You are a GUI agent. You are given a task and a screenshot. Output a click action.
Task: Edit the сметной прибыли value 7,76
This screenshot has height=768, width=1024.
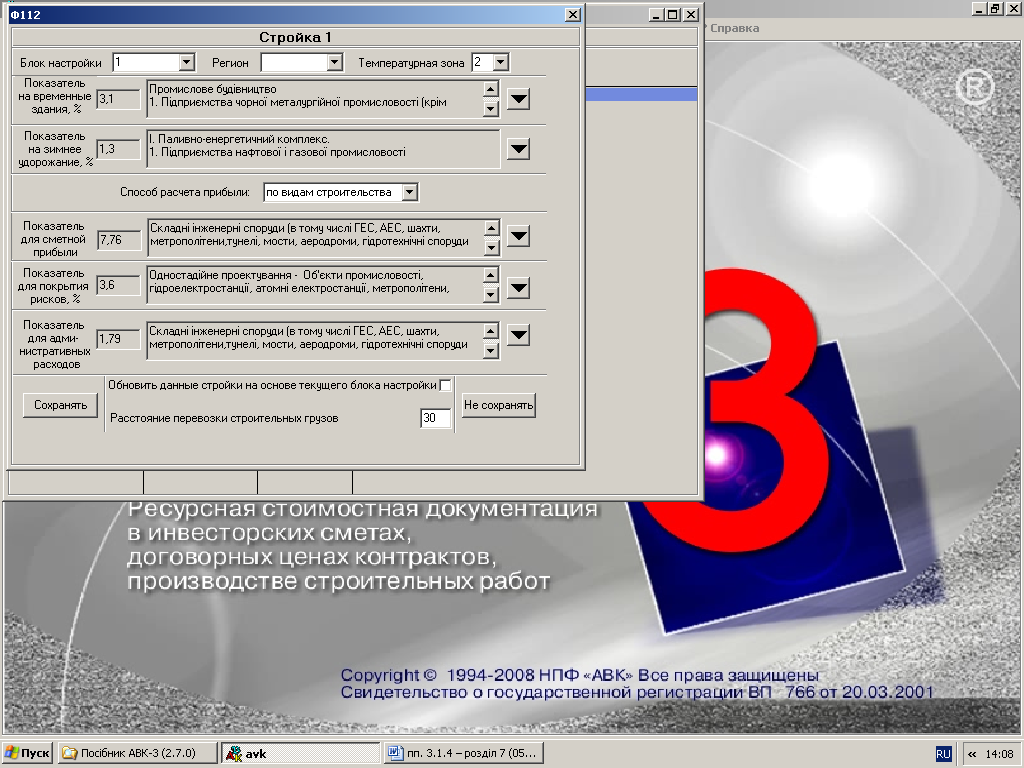[119, 240]
